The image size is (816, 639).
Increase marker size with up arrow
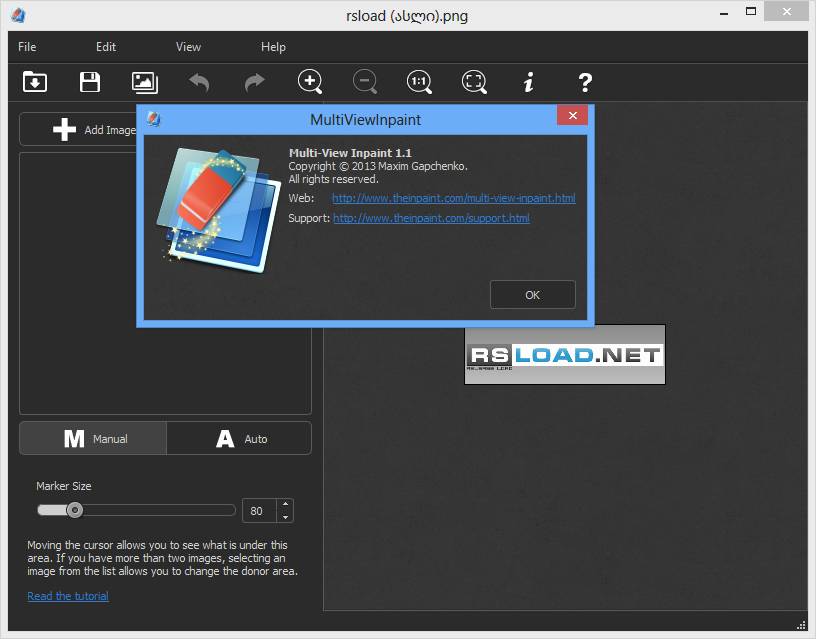[285, 504]
